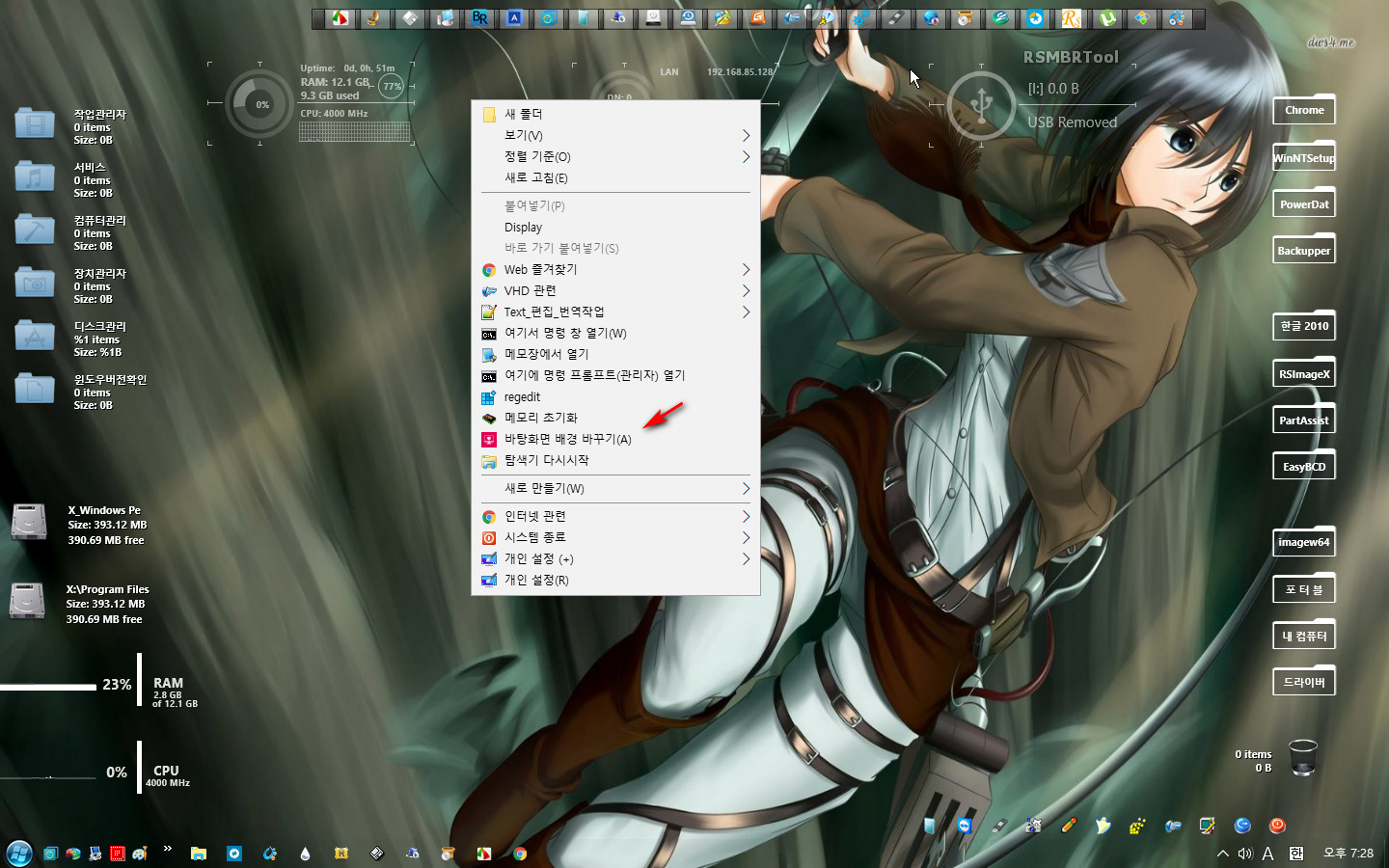Click the 내 컴퓨터 shortcut button
This screenshot has height=868, width=1389.
click(1304, 636)
